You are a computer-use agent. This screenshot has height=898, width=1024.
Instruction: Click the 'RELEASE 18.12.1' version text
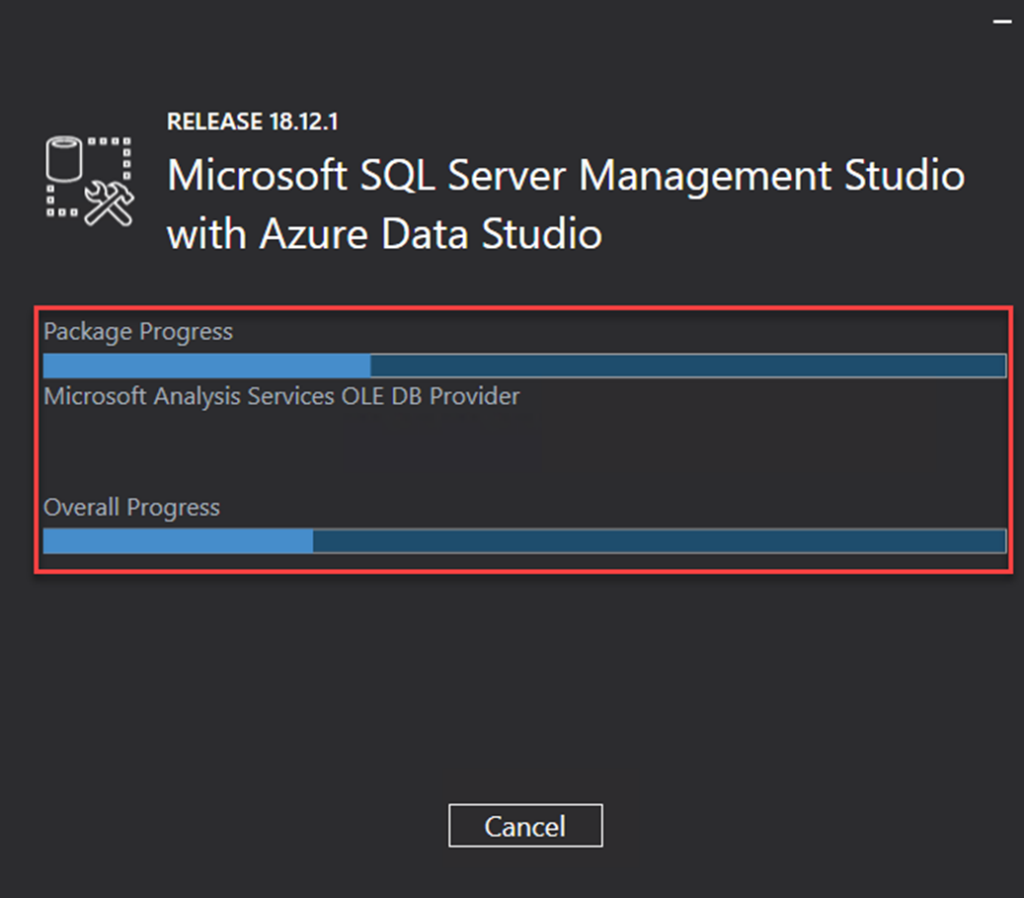pos(252,121)
